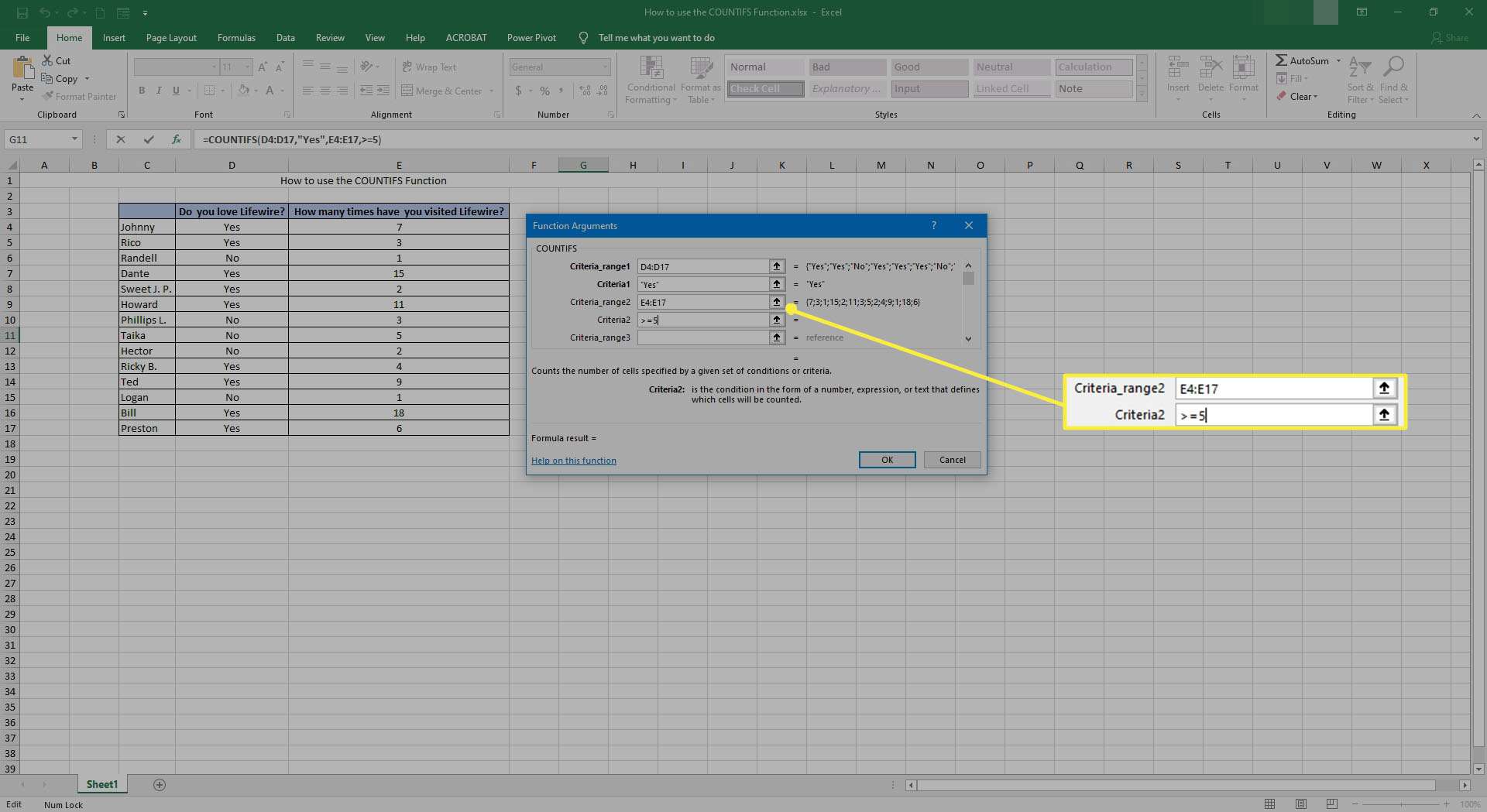This screenshot has width=1487, height=812.
Task: Open the Find & Select tool
Action: coord(1394,80)
